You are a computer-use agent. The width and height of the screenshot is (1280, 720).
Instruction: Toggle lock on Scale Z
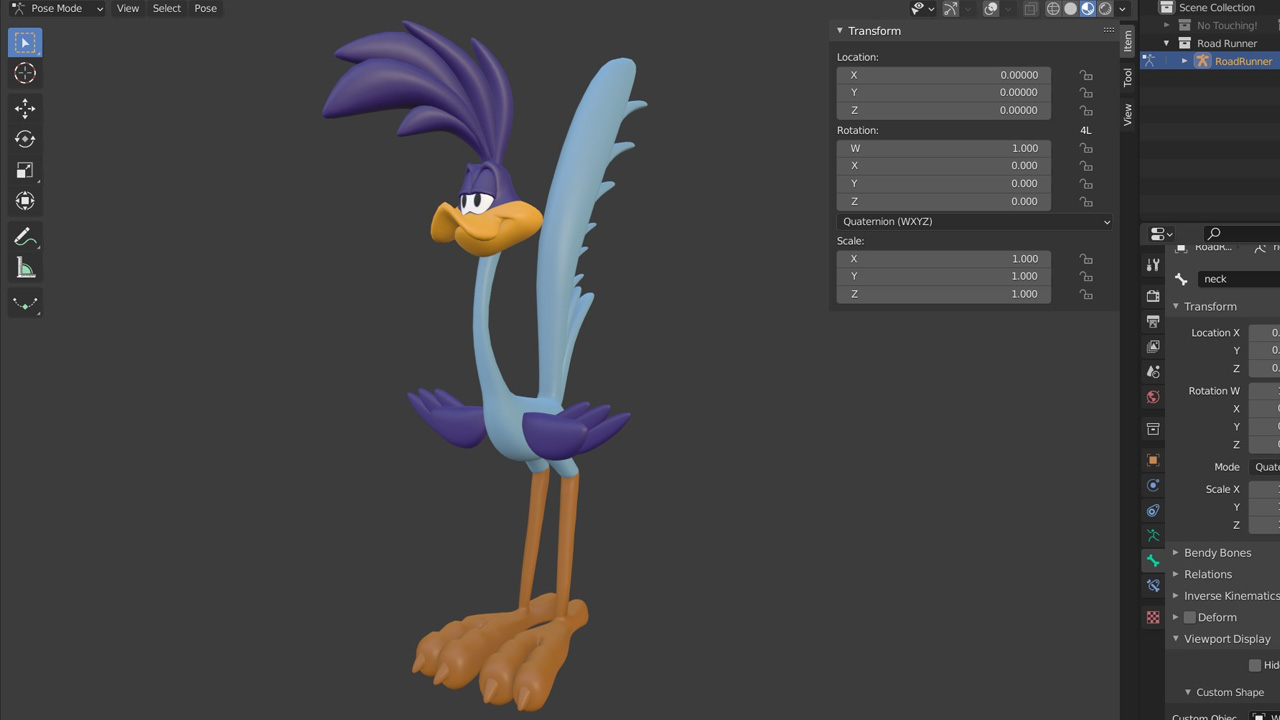(x=1085, y=294)
